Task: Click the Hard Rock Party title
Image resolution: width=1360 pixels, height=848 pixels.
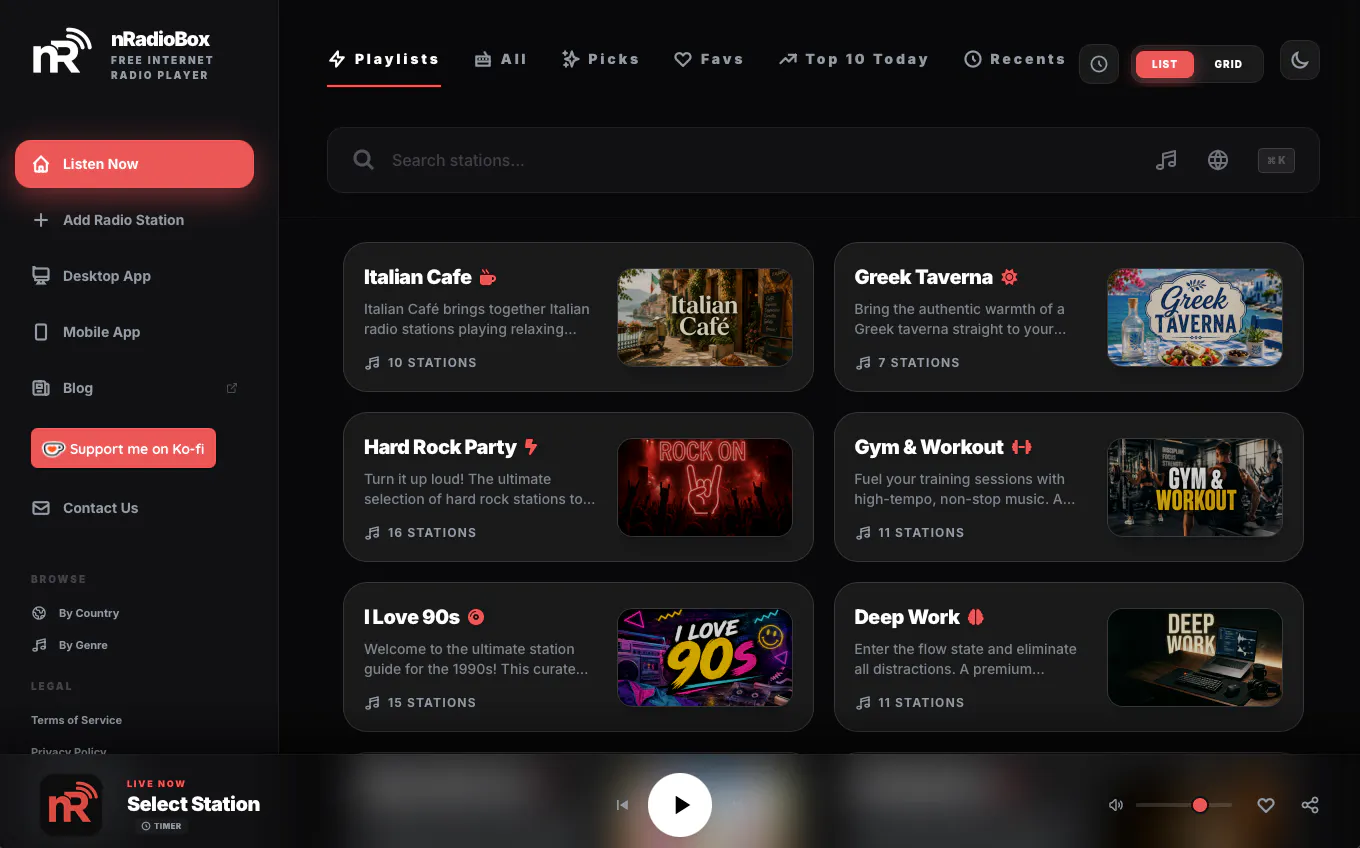Action: tap(440, 447)
